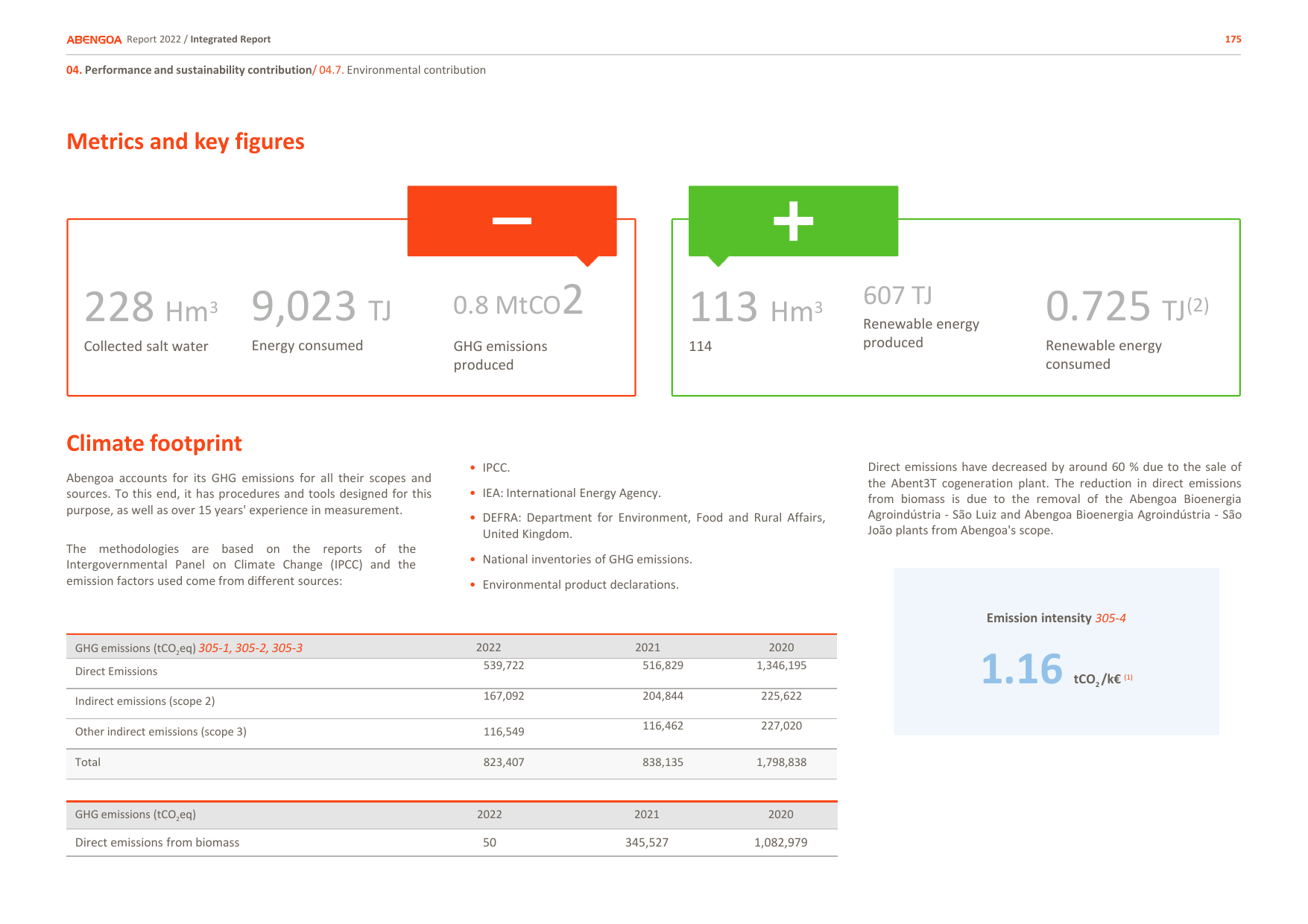Click the '114' label under 113 Hm3

(x=700, y=346)
